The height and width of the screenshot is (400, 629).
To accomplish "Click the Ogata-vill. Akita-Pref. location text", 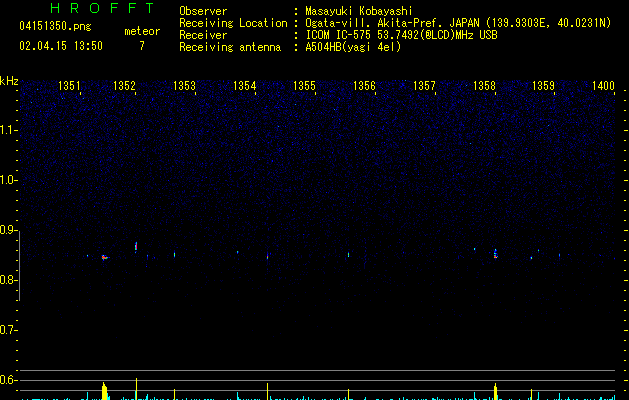I will tap(458, 23).
